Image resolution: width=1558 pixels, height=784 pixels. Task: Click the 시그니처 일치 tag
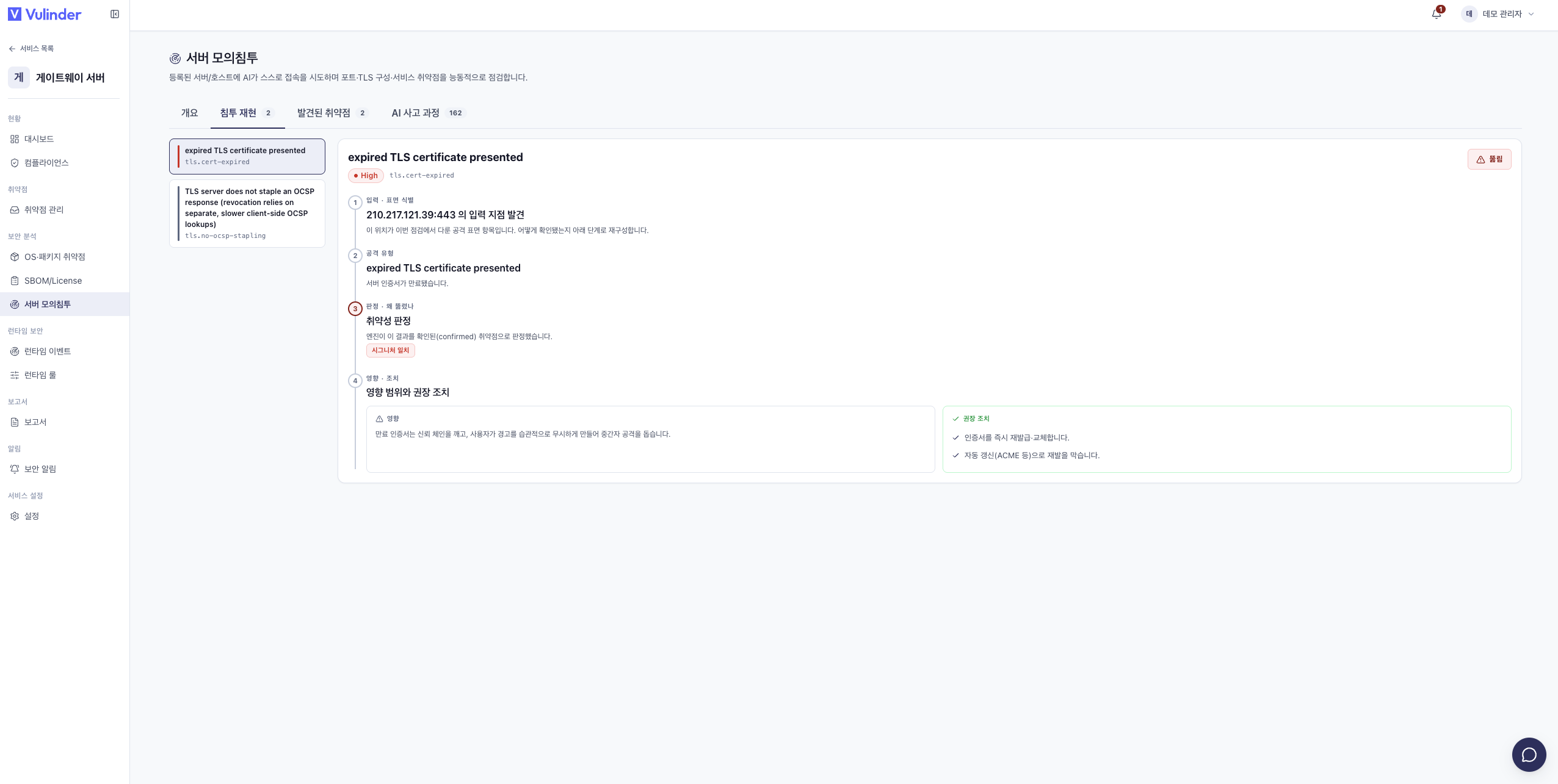[x=391, y=350]
